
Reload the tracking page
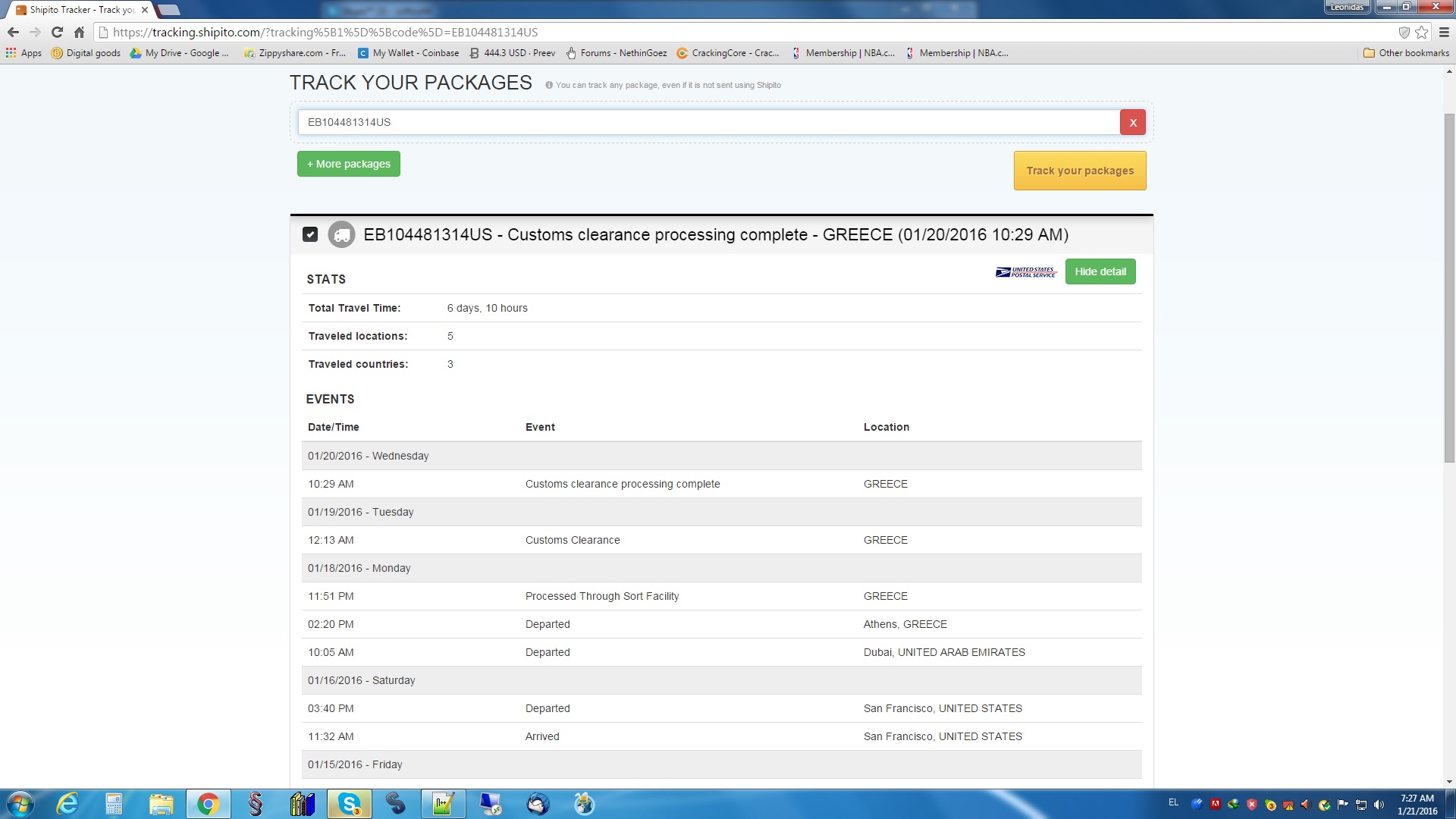tap(57, 32)
